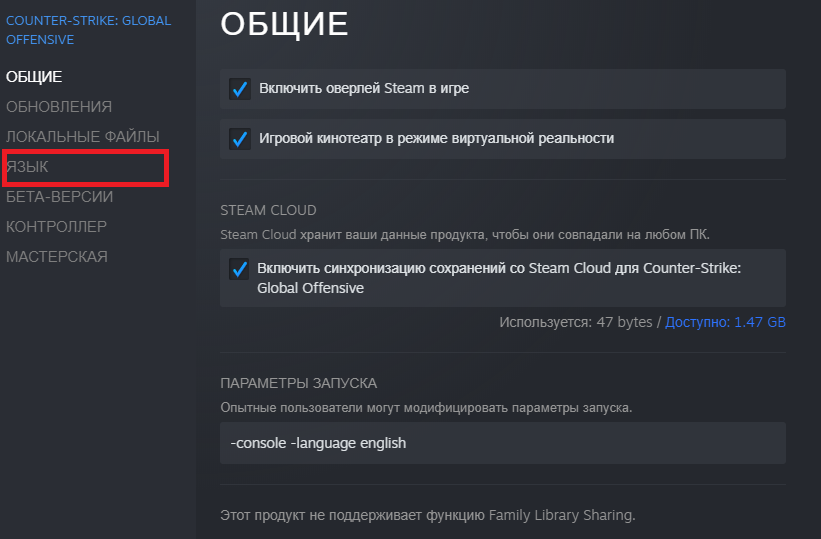Image resolution: width=821 pixels, height=539 pixels.
Task: Click the 'Steam Cloud хранит ваши данные' description
Action: 465,235
